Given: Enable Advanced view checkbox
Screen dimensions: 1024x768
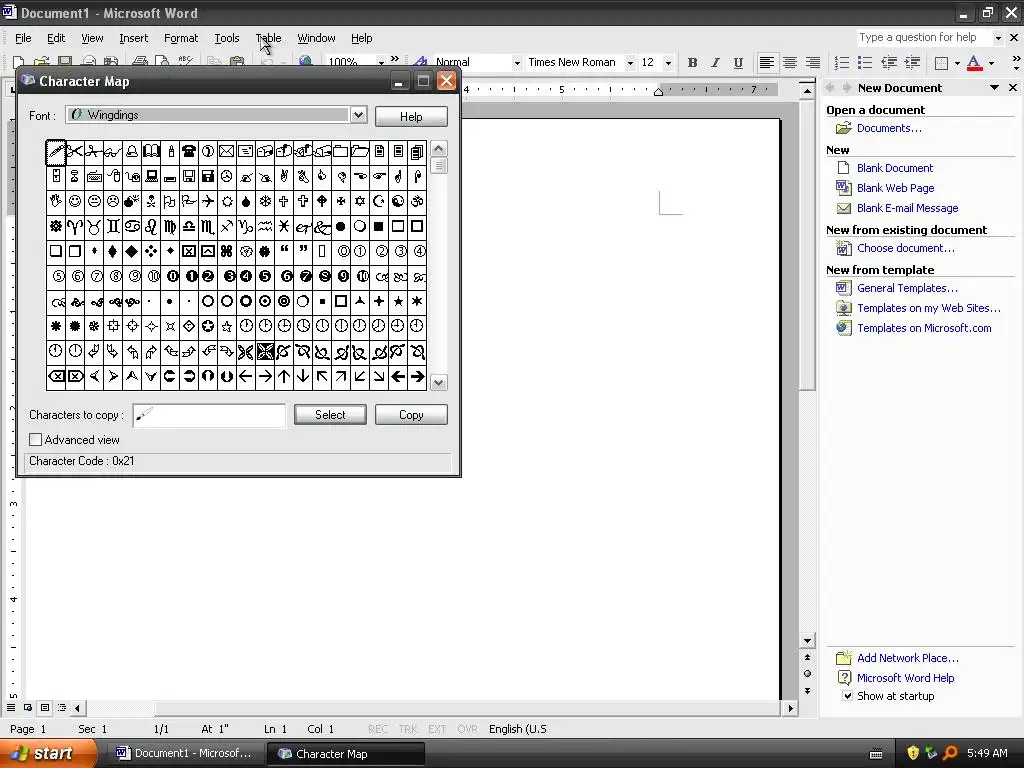Looking at the screenshot, I should click(36, 440).
